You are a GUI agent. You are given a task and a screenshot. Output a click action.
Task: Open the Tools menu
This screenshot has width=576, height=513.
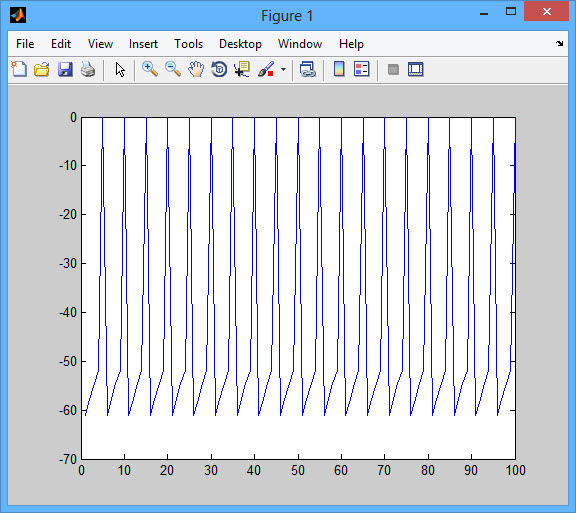pyautogui.click(x=188, y=44)
